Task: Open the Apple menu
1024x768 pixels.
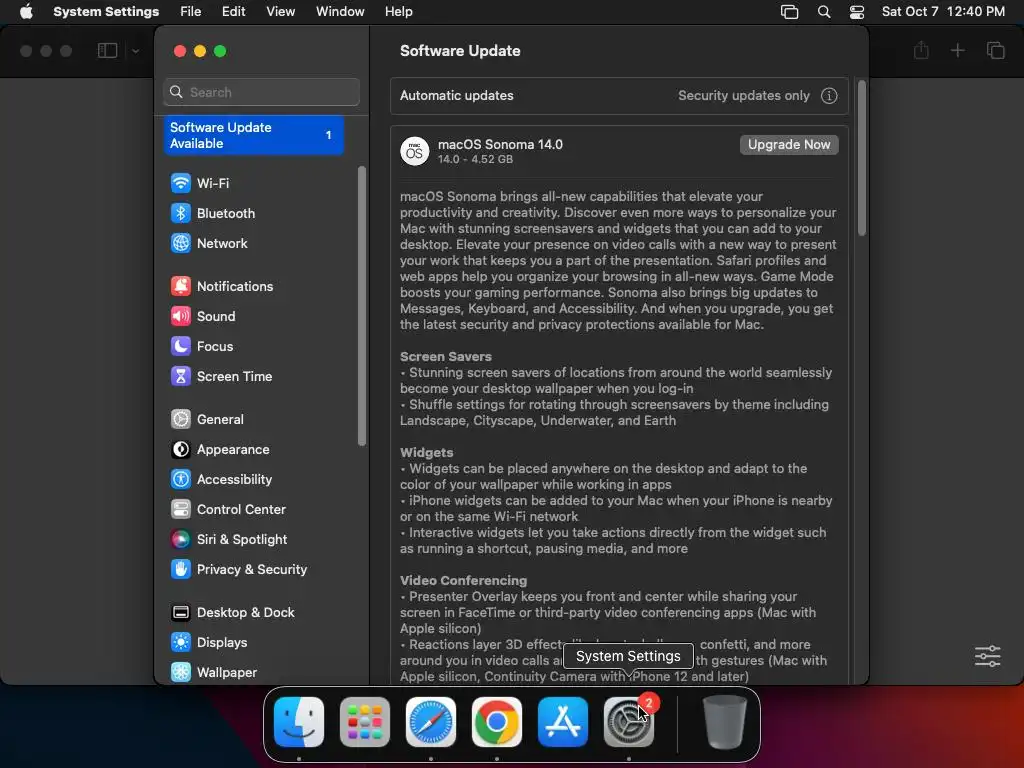Action: 26,11
